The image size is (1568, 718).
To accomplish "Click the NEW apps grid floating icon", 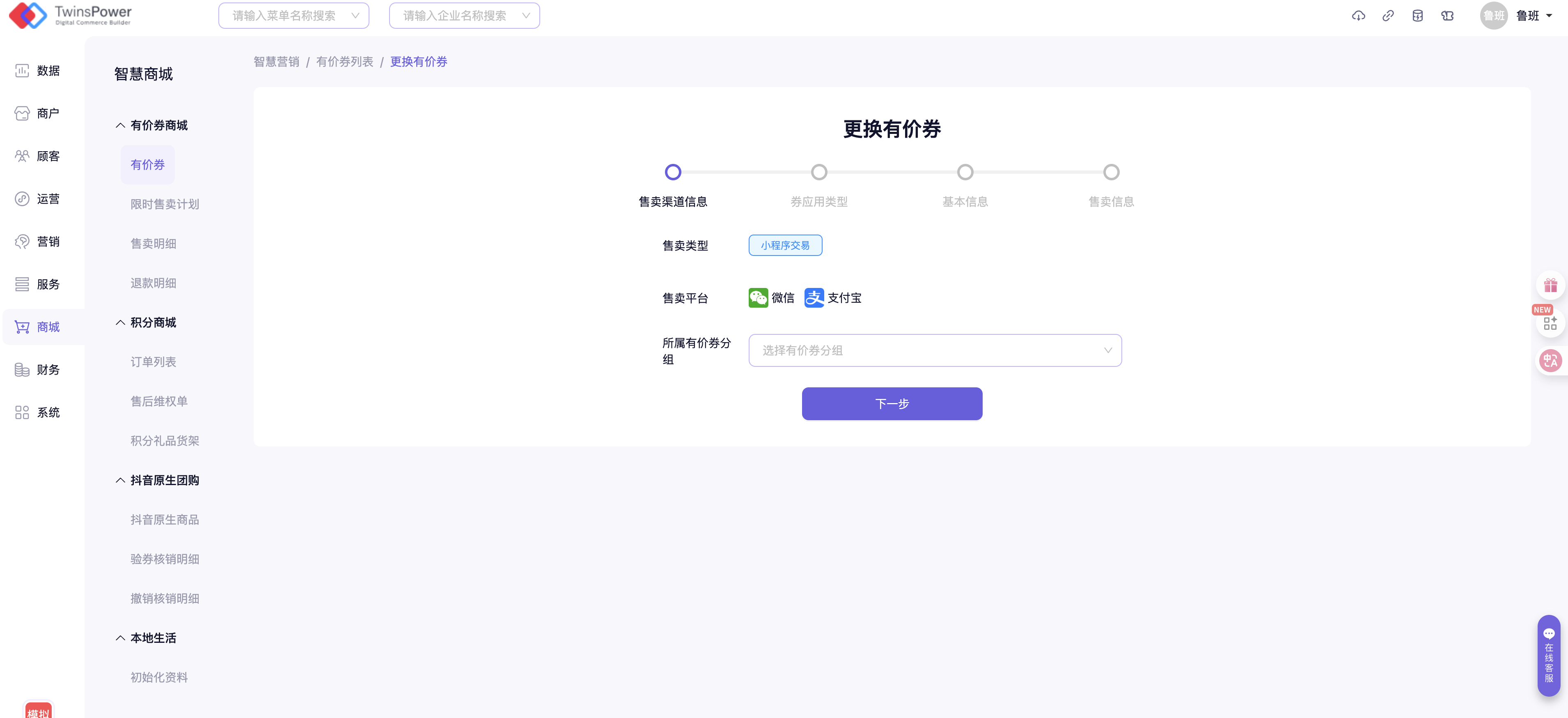I will tap(1550, 323).
